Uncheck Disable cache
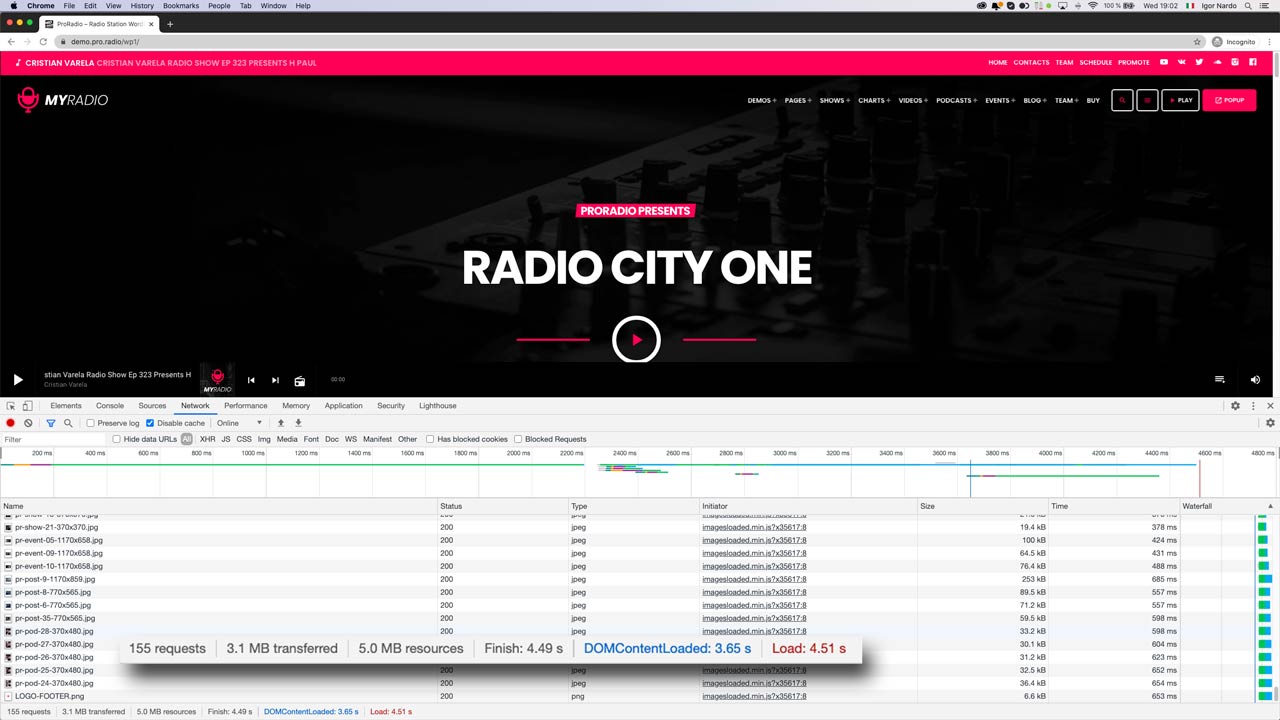Image resolution: width=1280 pixels, height=720 pixels. (150, 423)
